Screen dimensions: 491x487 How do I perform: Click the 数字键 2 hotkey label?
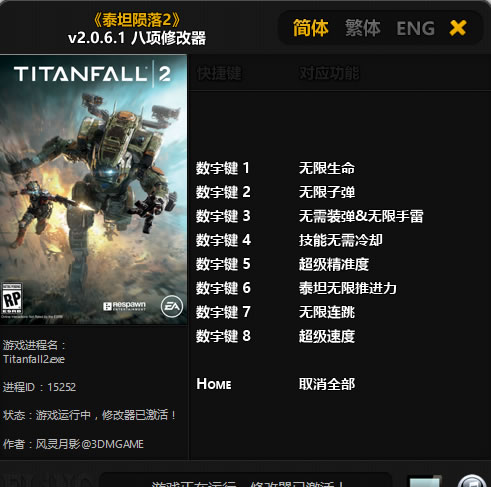[223, 192]
